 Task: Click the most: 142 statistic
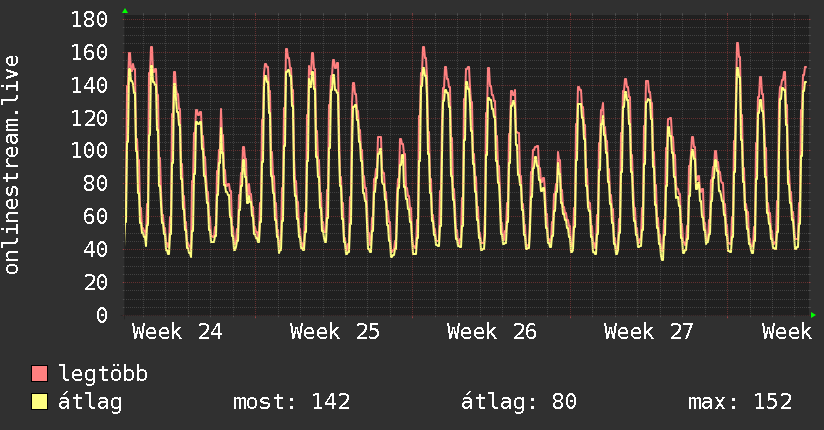(x=292, y=402)
